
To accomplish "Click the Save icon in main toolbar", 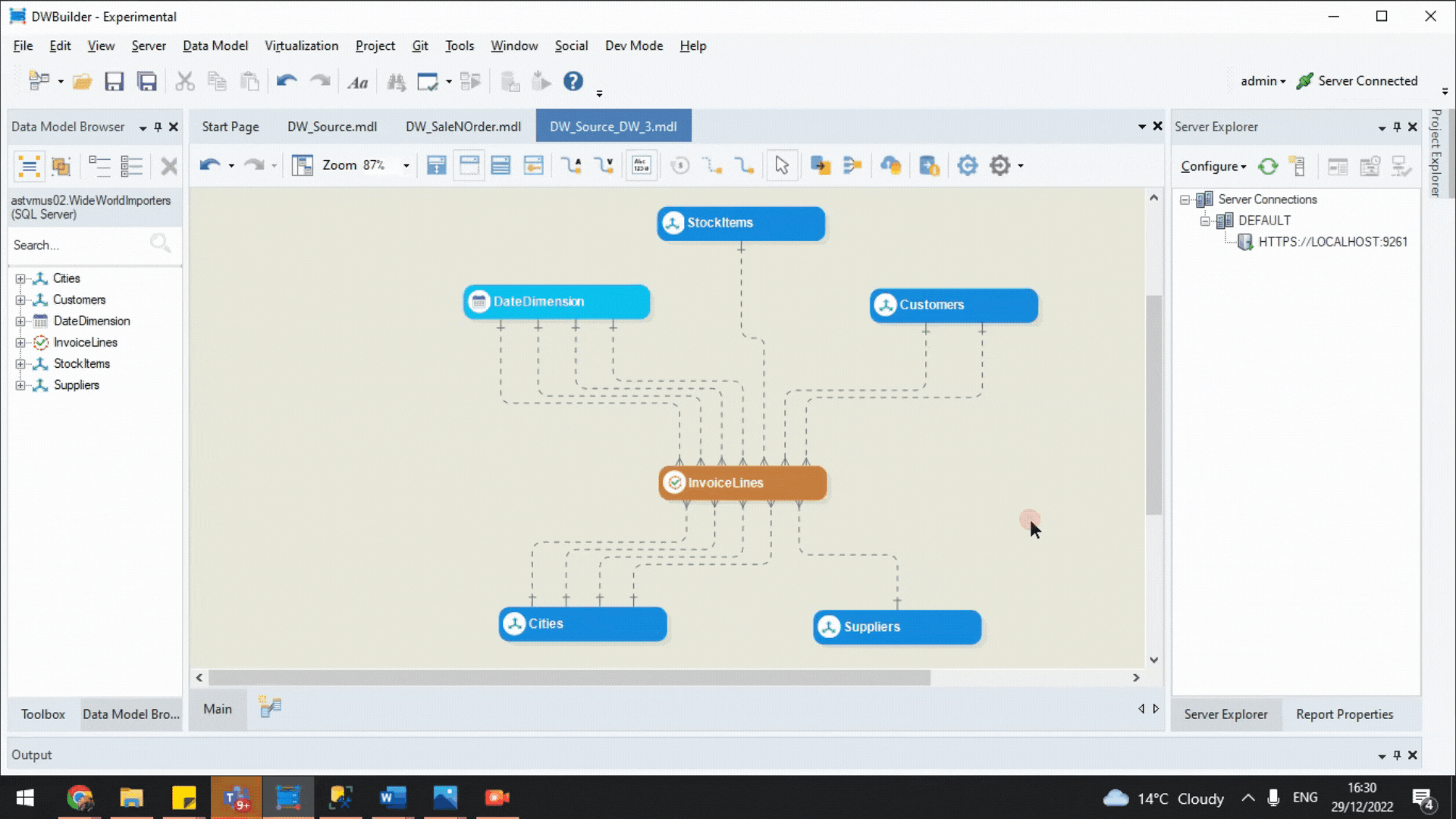I will point(114,81).
